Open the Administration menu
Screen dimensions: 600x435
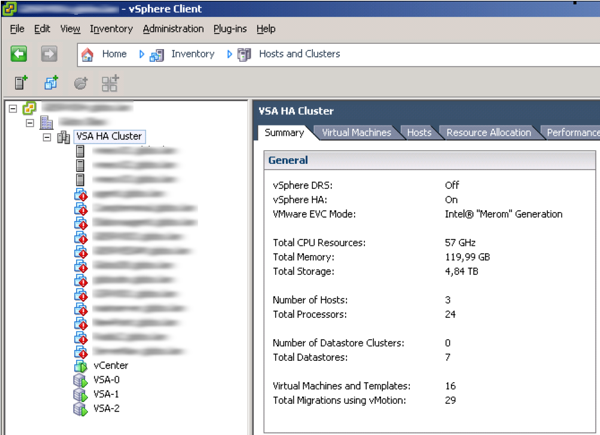[173, 29]
